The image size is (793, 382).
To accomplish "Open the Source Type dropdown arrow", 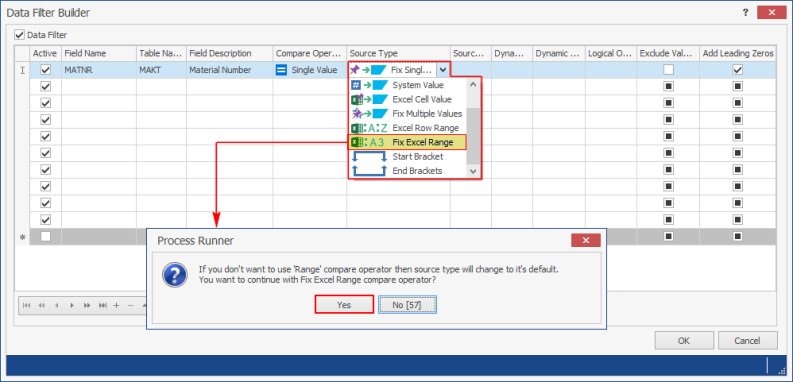I will [x=443, y=70].
